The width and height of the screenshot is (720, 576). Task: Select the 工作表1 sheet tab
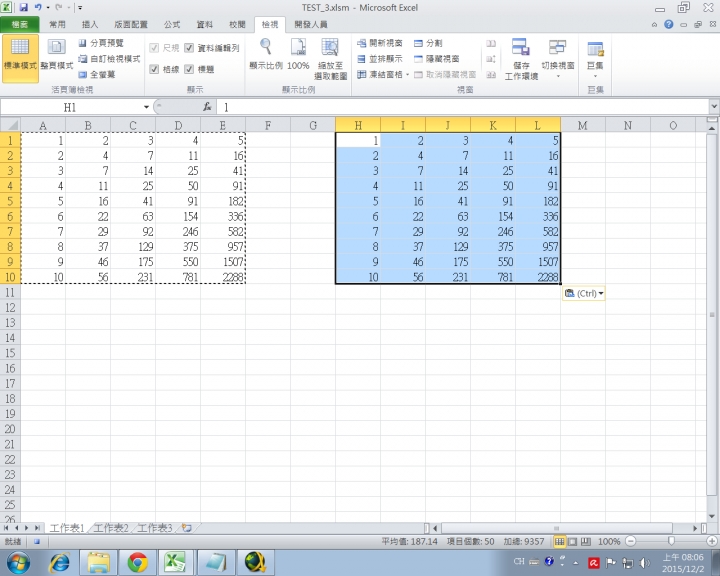click(x=67, y=528)
